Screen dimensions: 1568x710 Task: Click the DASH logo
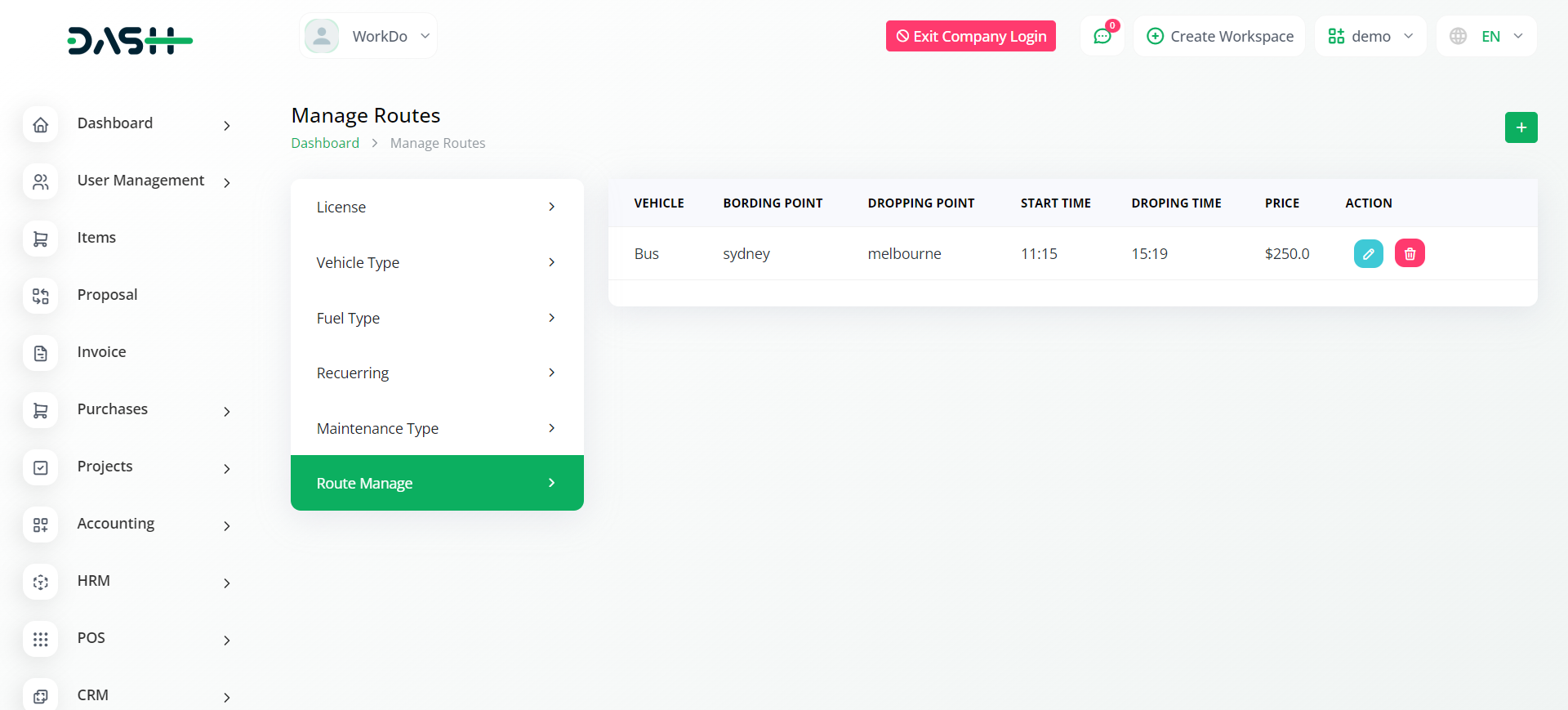[x=130, y=40]
